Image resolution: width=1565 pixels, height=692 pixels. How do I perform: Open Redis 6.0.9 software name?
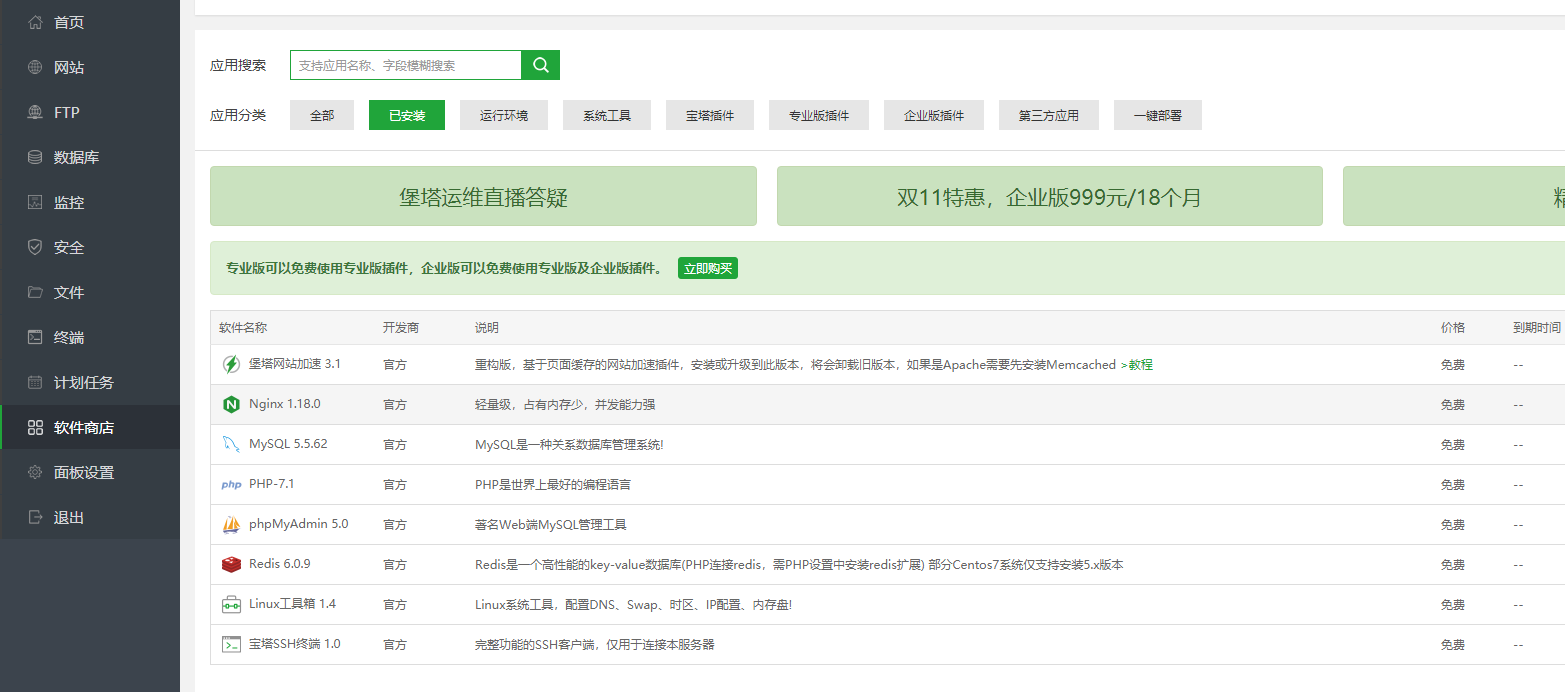(280, 564)
